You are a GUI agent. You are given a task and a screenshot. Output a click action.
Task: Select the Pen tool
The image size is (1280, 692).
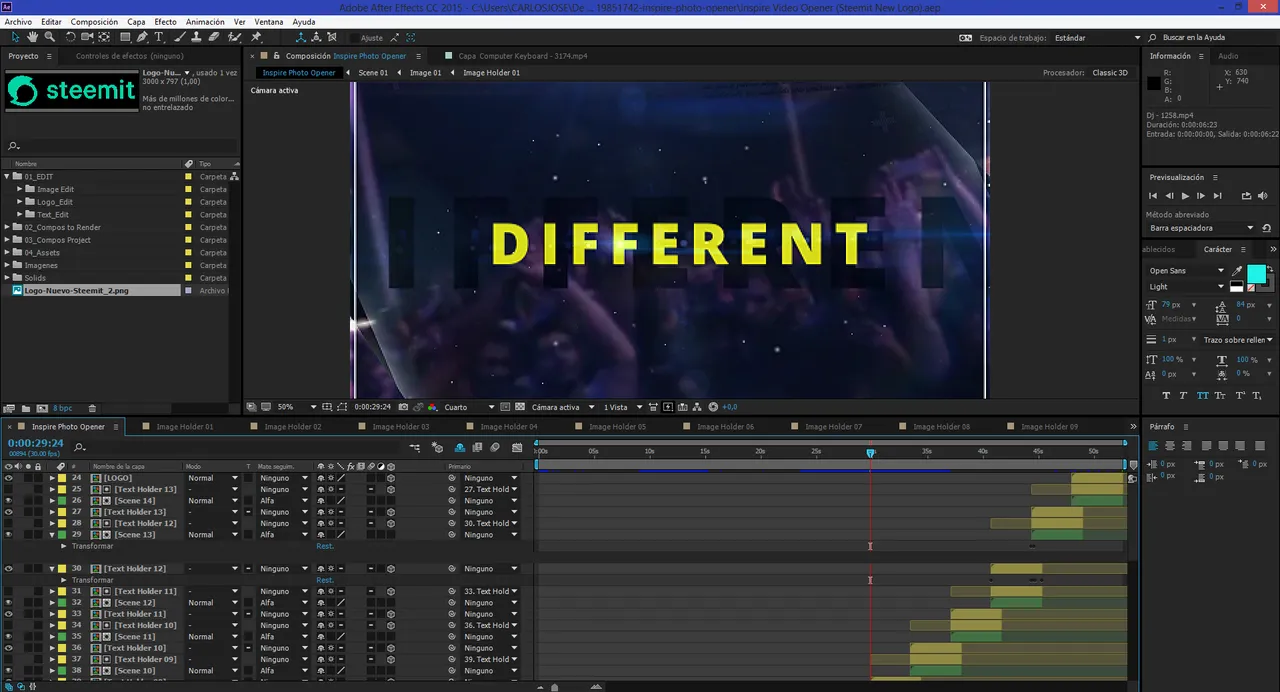(142, 37)
